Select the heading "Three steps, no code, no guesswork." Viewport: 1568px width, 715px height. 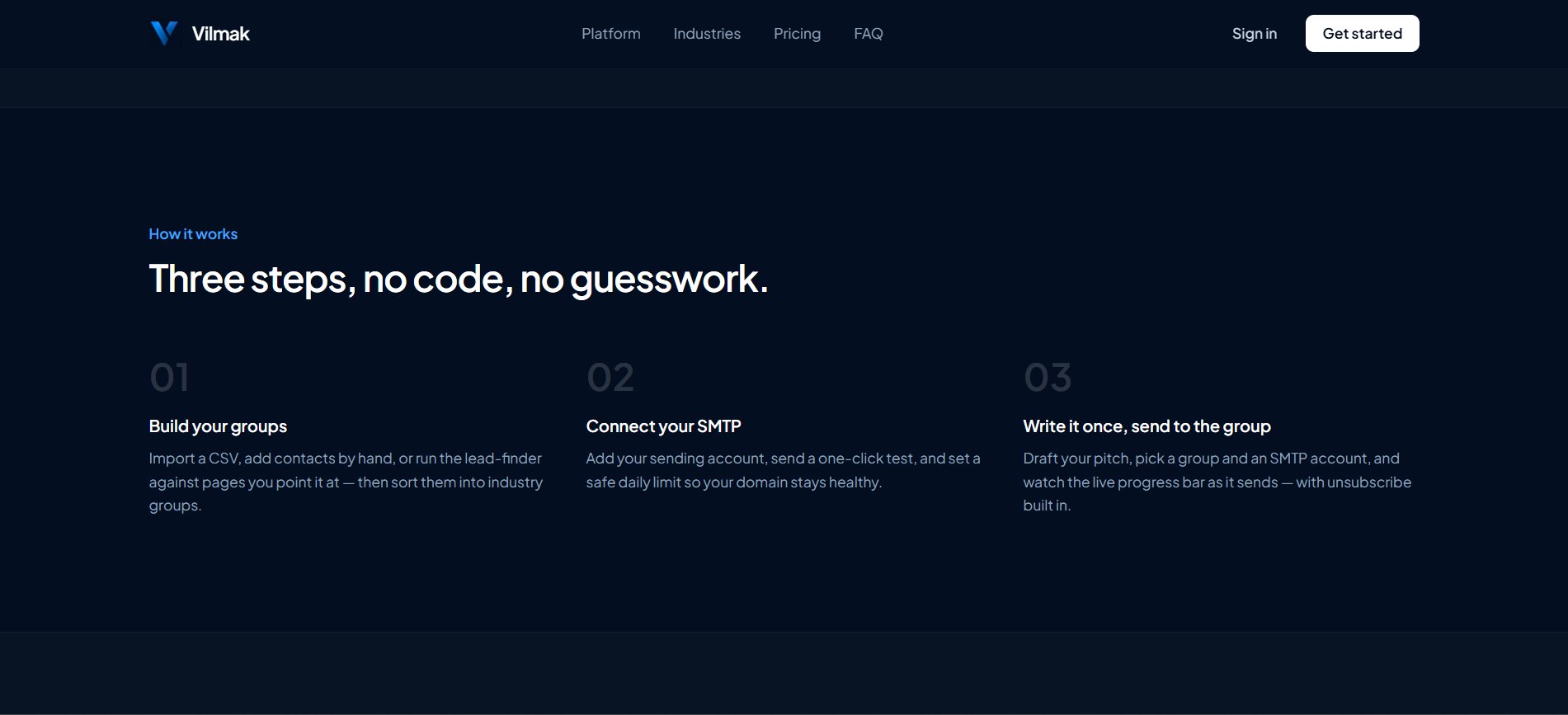tap(459, 280)
